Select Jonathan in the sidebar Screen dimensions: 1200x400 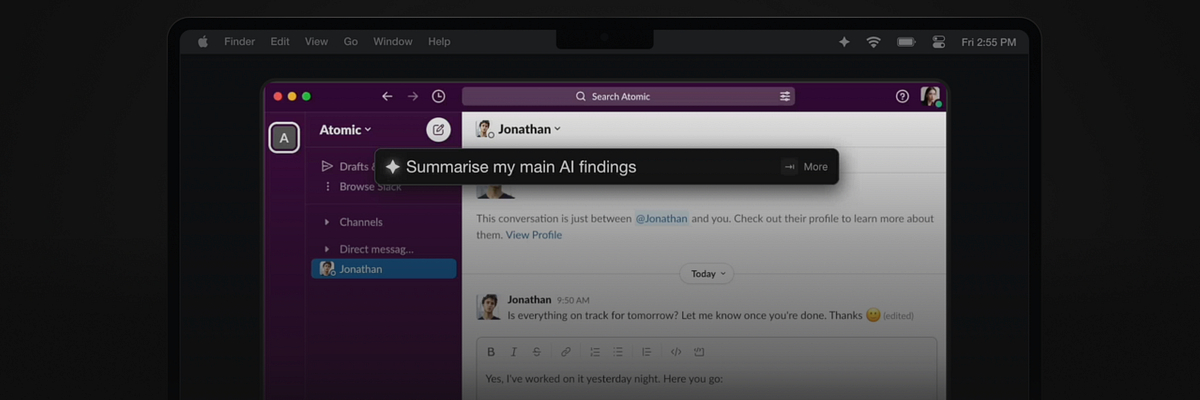pyautogui.click(x=384, y=269)
